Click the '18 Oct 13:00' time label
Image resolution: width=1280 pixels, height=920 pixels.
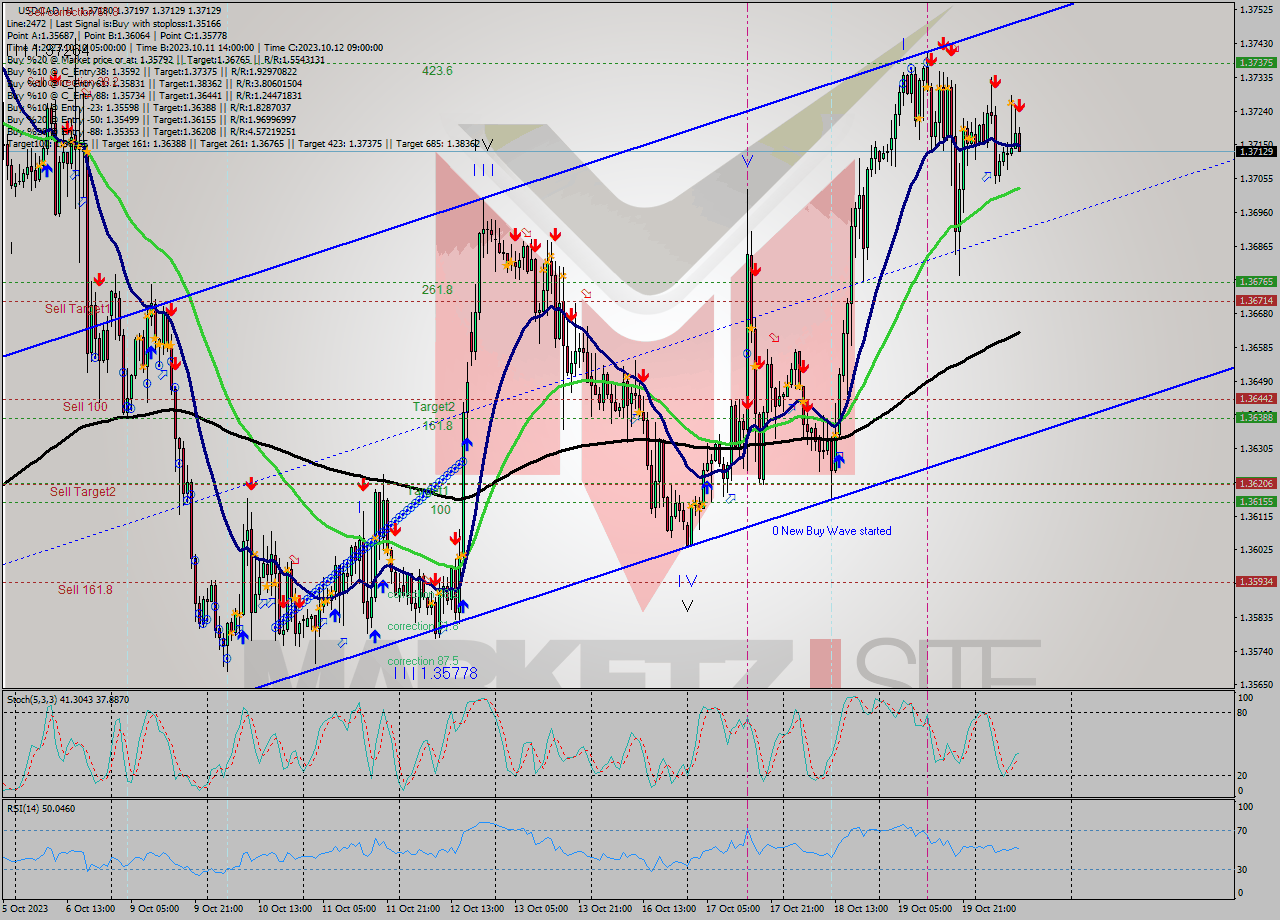tap(861, 909)
